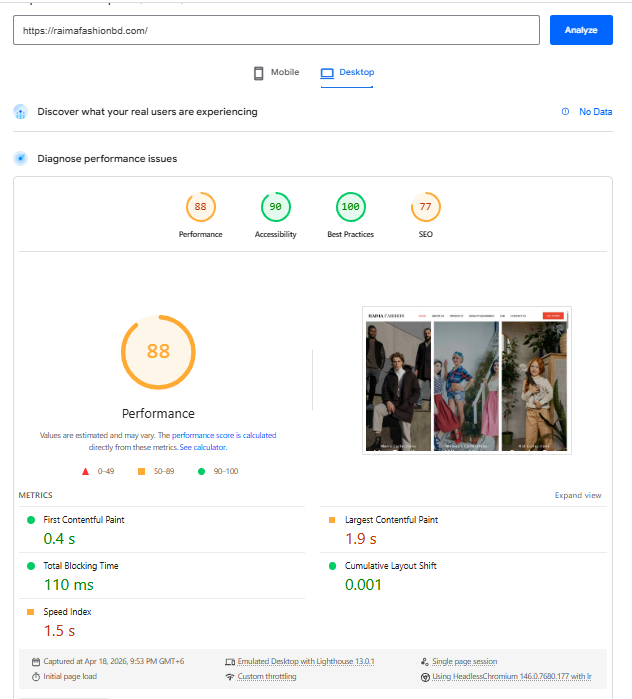Screen dimensions: 632x699
Task: Click the No Data info icon
Action: click(565, 112)
